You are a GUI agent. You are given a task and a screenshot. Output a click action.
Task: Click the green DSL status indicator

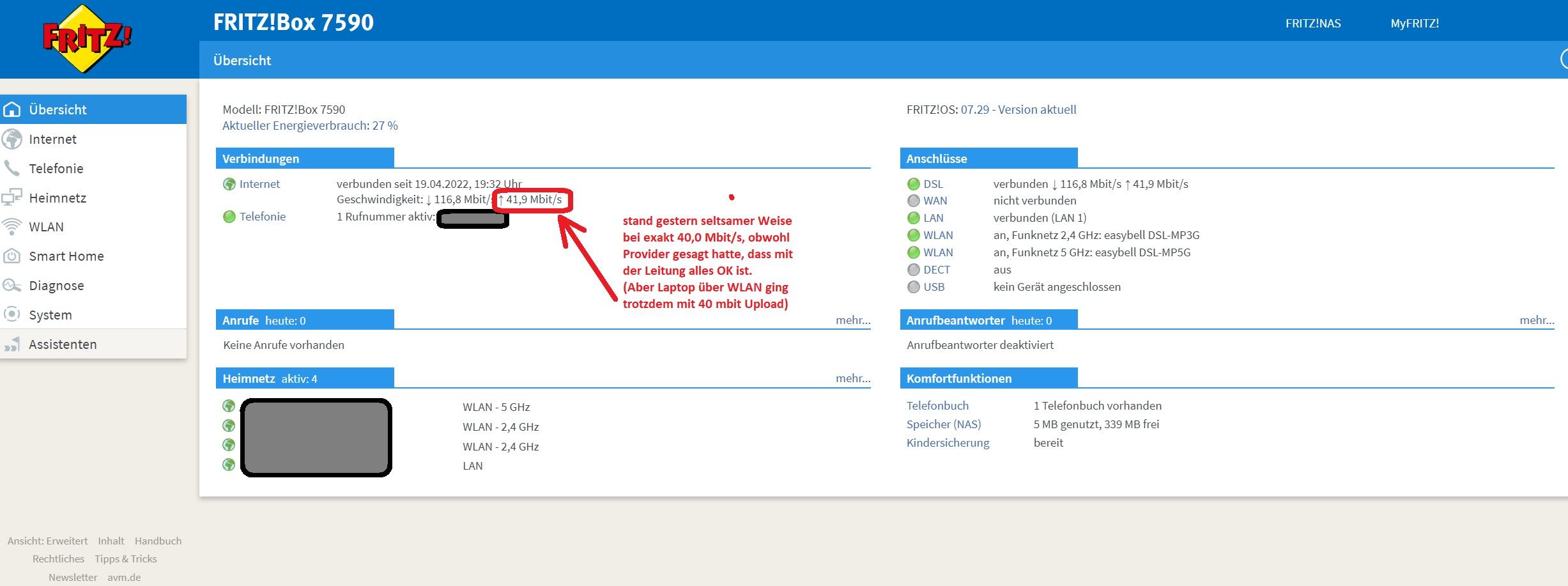click(914, 184)
